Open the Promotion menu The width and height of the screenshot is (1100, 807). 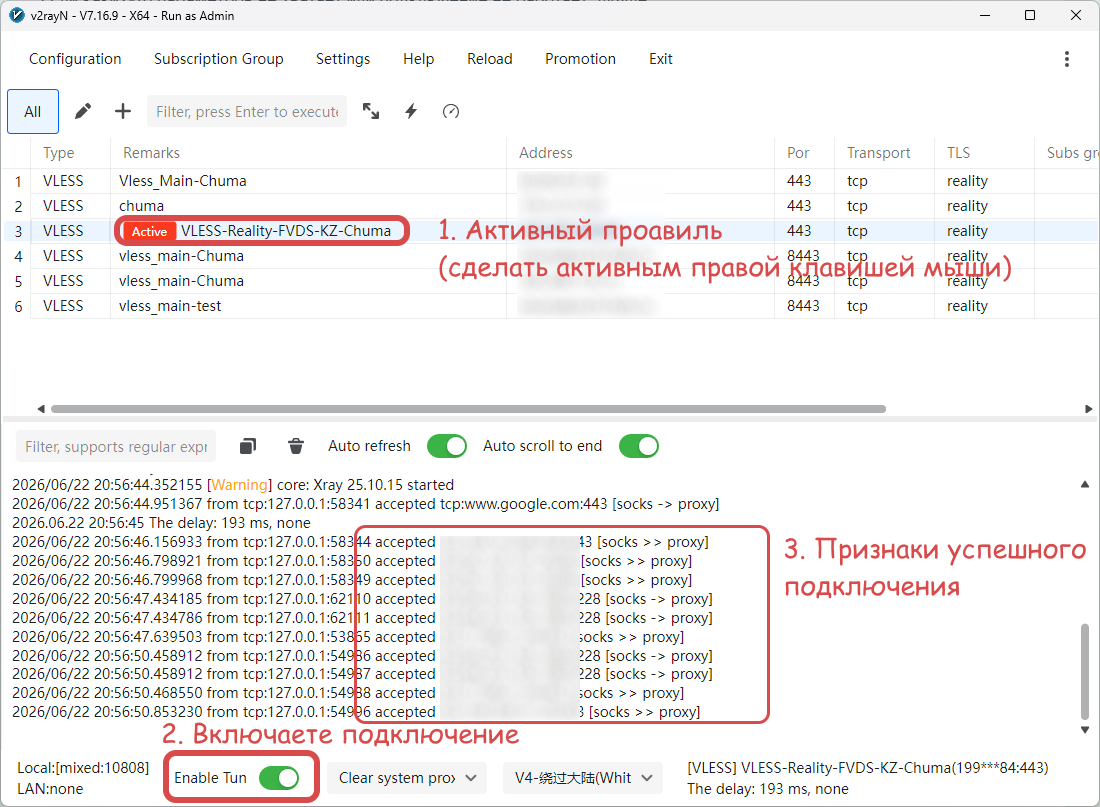point(580,59)
